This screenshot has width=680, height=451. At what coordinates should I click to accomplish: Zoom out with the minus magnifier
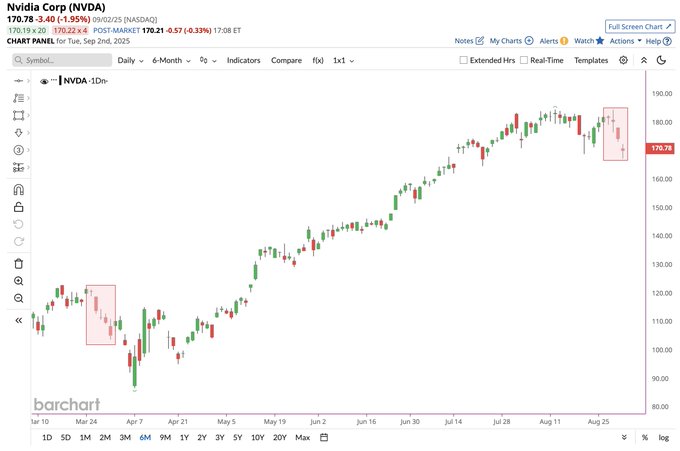(x=19, y=298)
